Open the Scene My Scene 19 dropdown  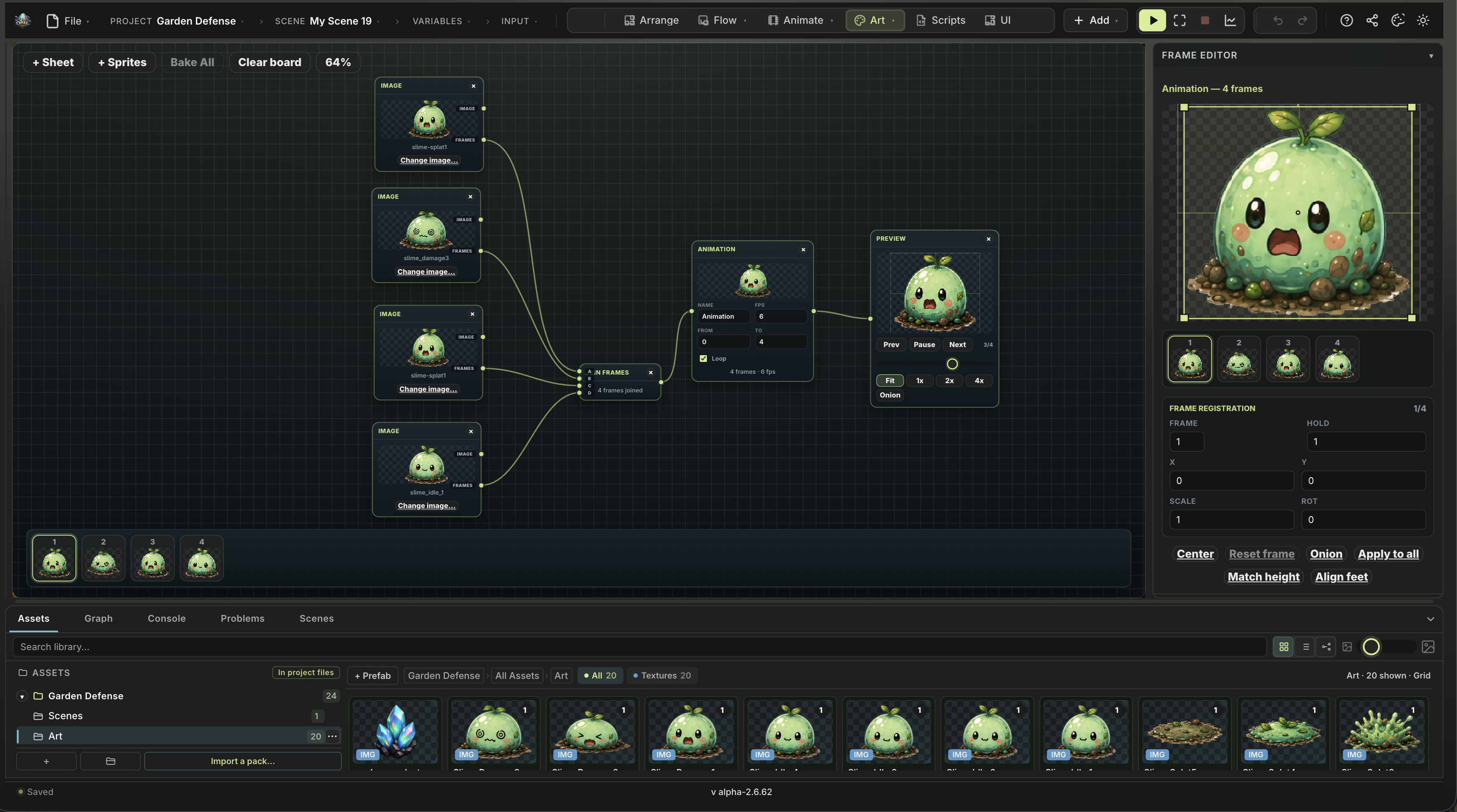click(x=327, y=21)
